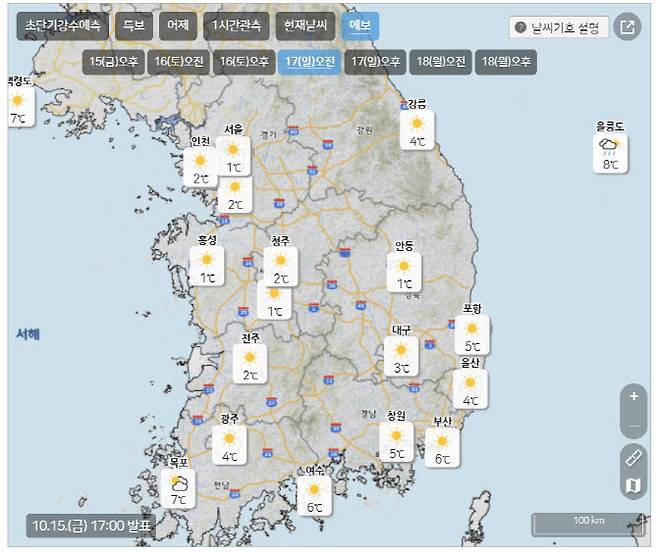Choose the 18(월)오전 forecast period

coord(441,62)
